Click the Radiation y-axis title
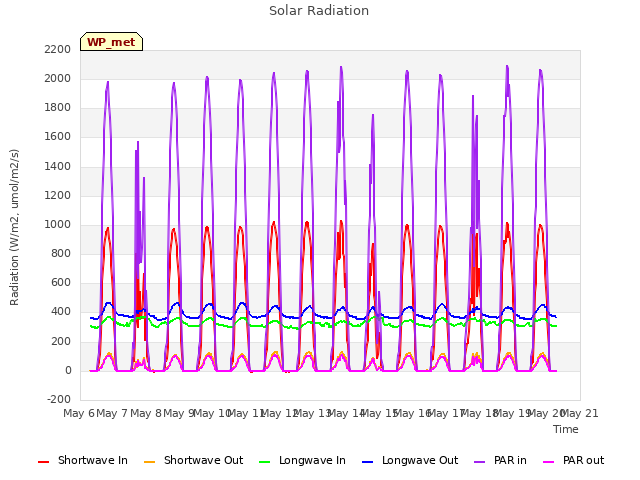Screen dimensions: 640x480 14,227
